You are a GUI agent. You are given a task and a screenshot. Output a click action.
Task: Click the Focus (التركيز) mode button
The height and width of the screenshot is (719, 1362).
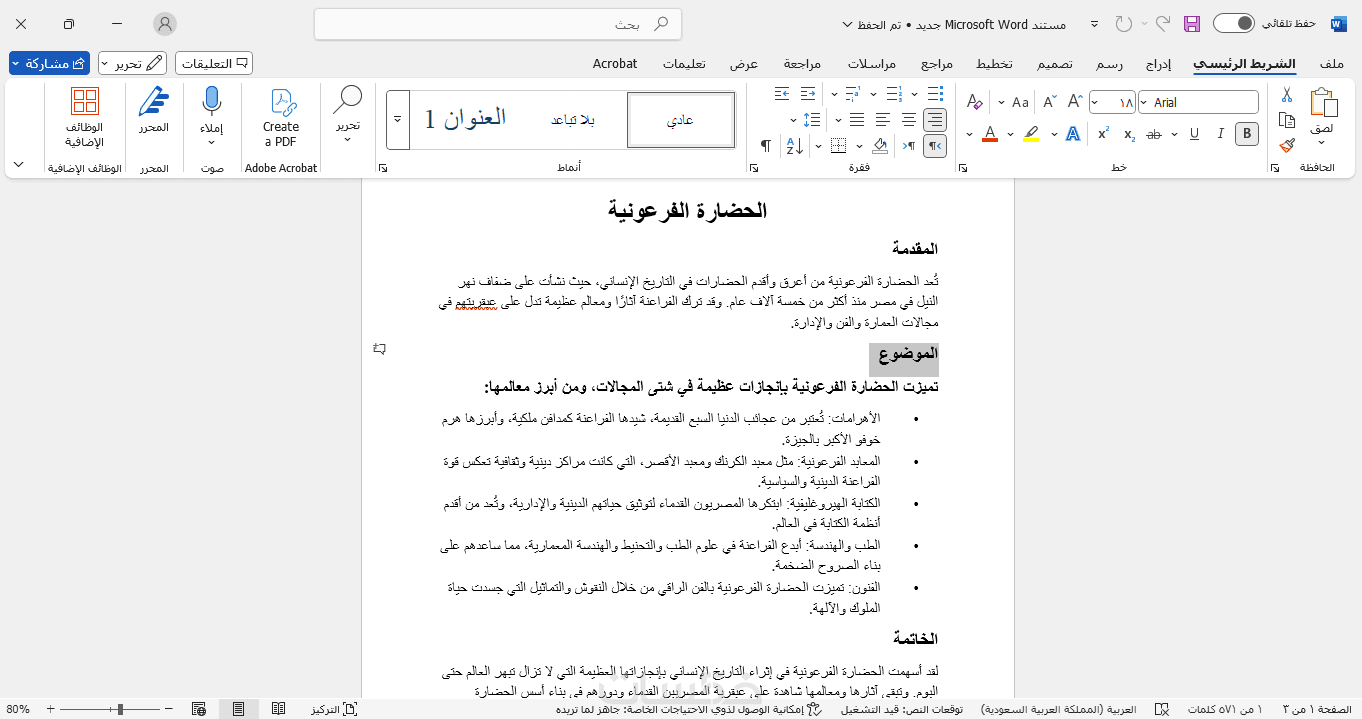pyautogui.click(x=334, y=709)
